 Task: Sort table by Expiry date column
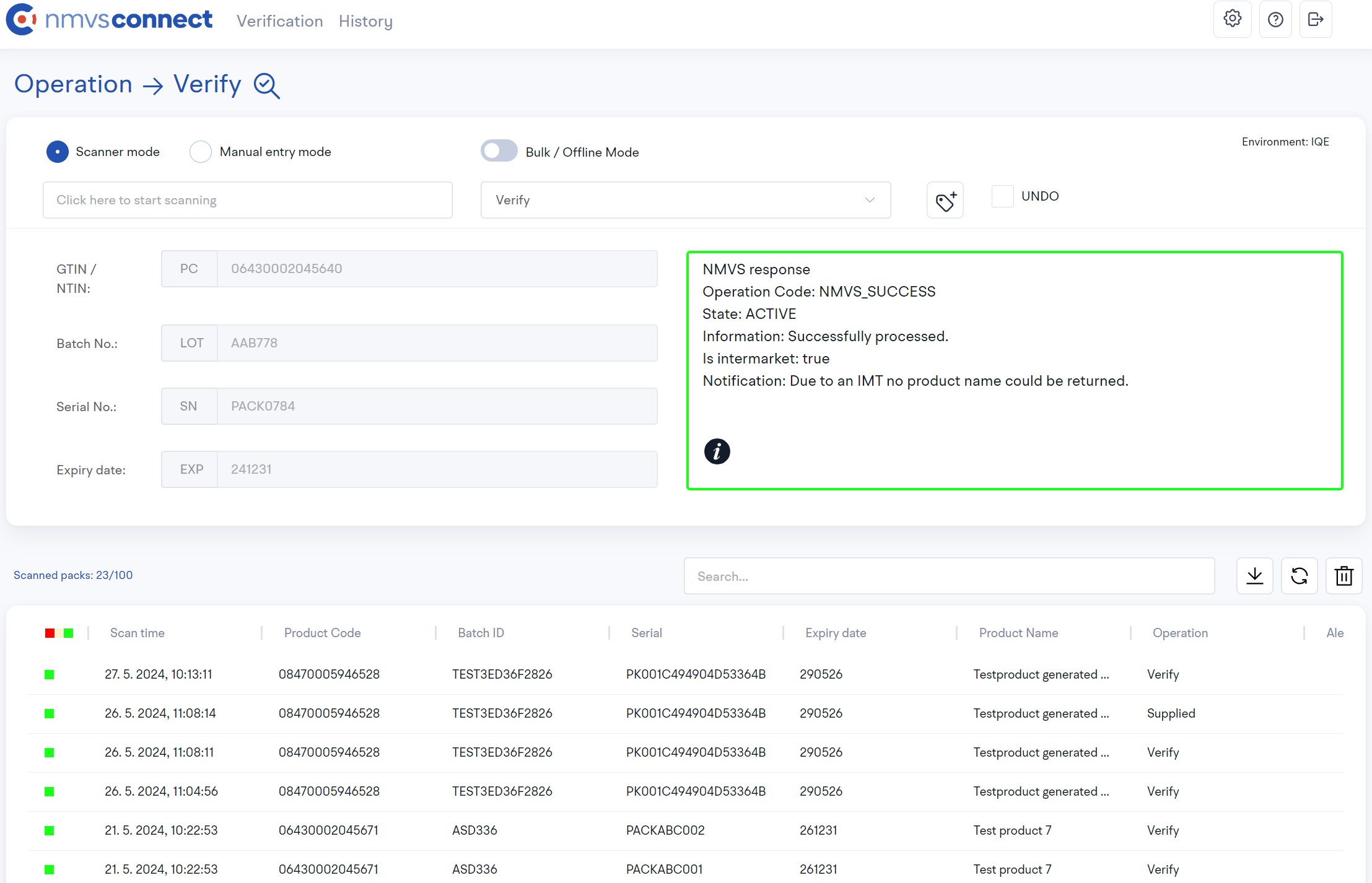click(836, 633)
